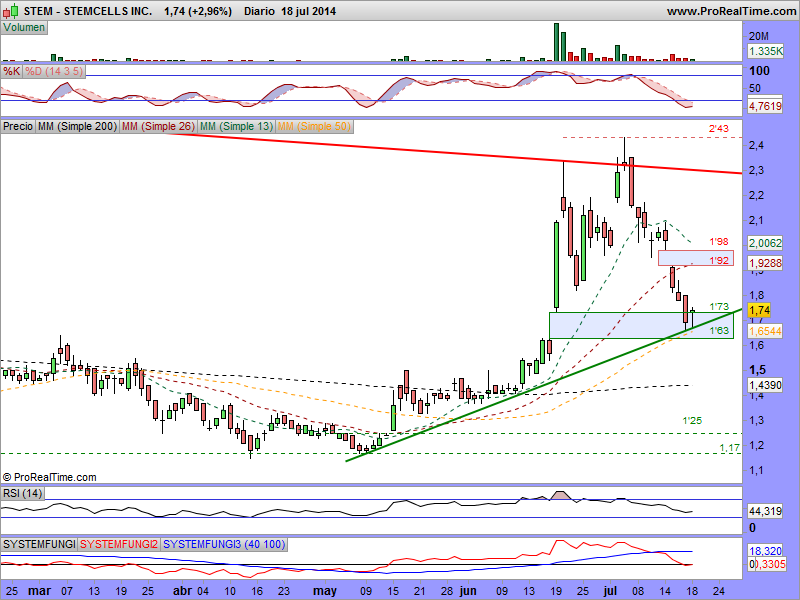Click the mar month label on time axis

click(39, 591)
